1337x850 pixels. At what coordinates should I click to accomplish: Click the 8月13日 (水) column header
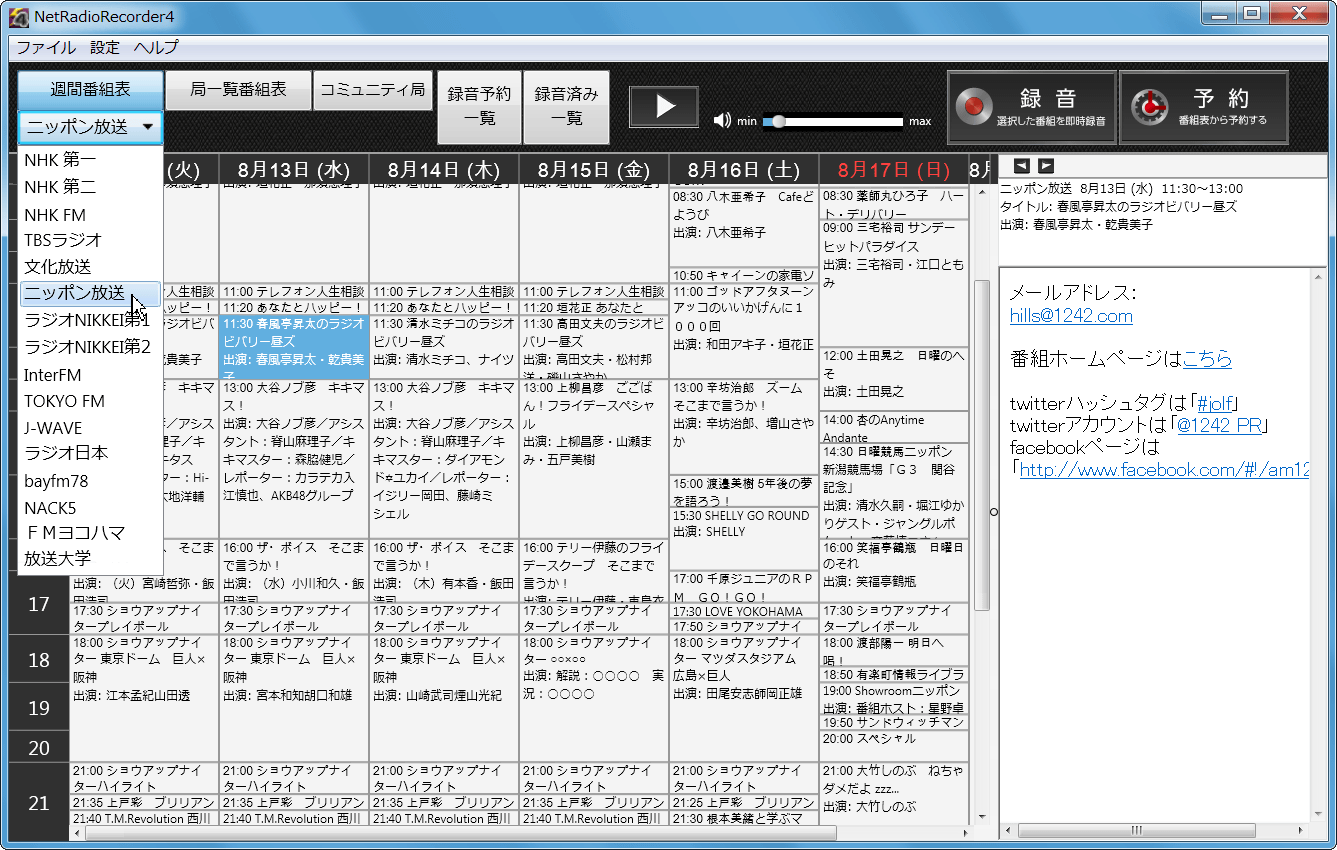(294, 169)
